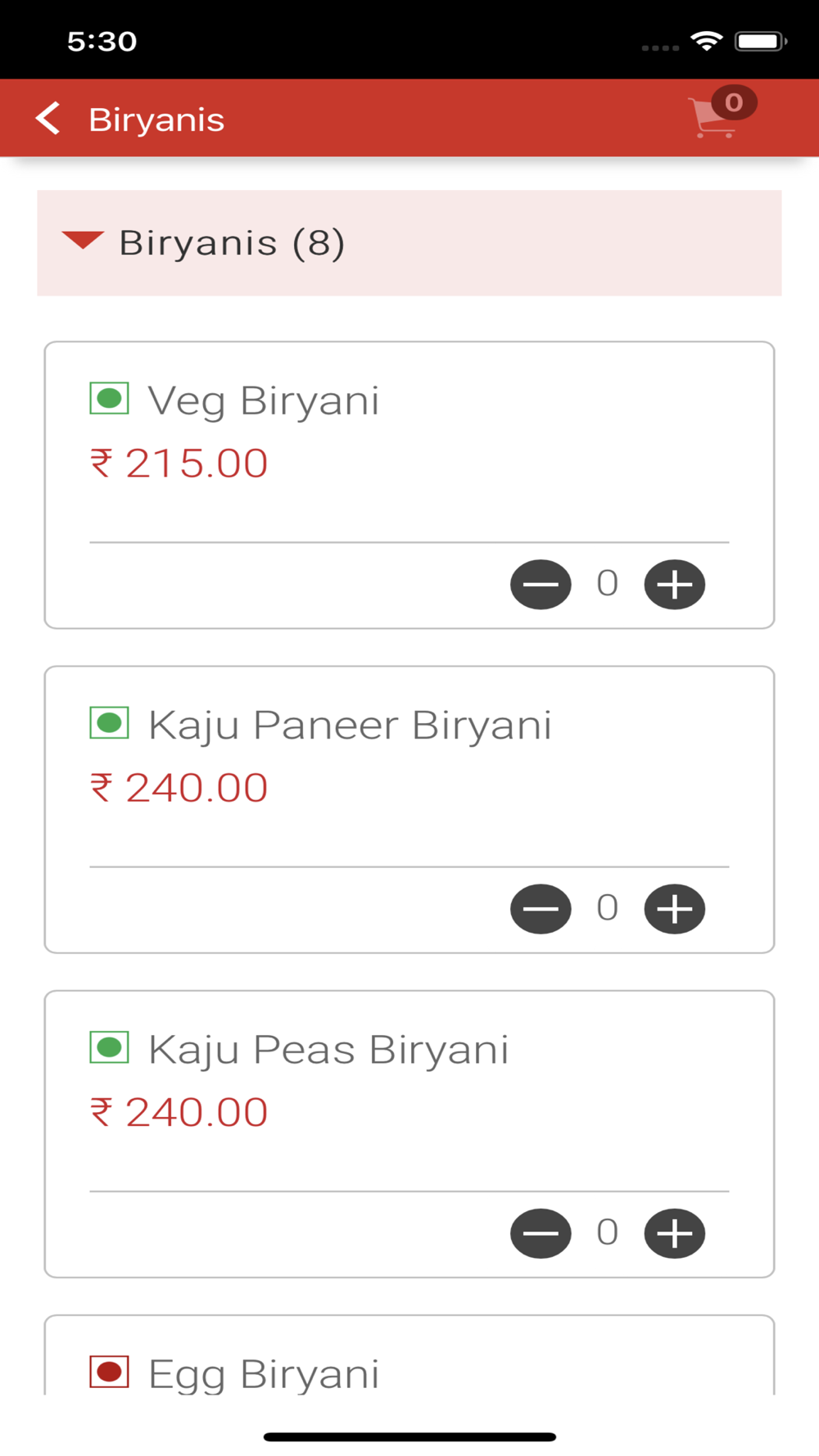The image size is (819, 1456).
Task: Increase Kaju Peas Biryani quantity
Action: [x=675, y=1233]
